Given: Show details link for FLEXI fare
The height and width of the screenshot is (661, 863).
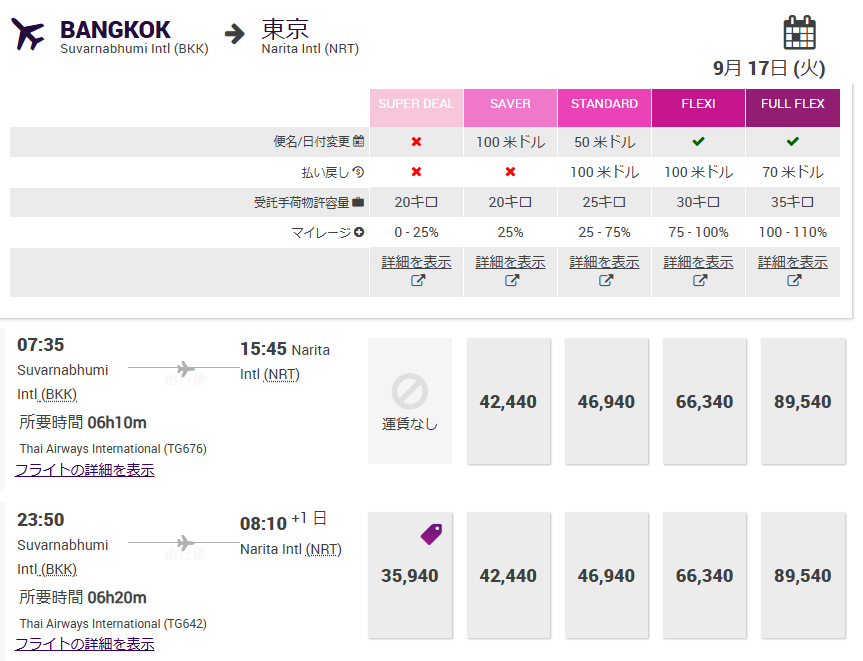Looking at the screenshot, I should click(x=698, y=262).
